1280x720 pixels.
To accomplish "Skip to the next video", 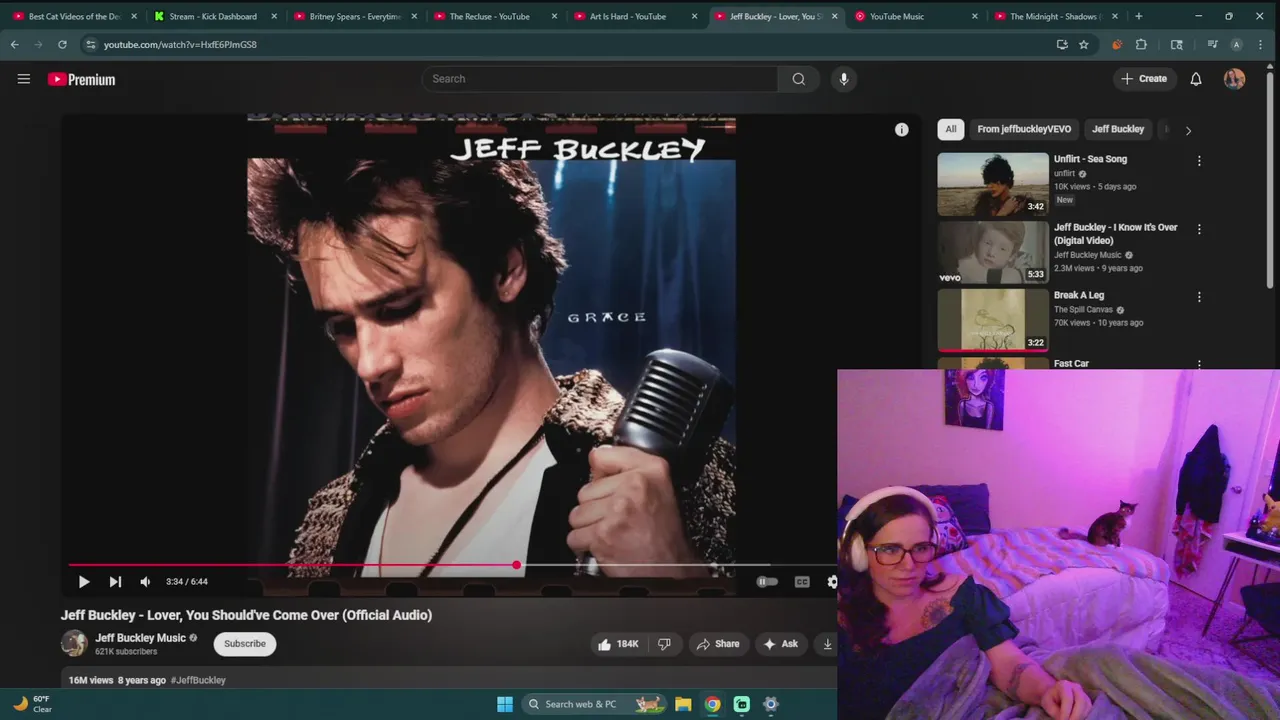I will [x=115, y=581].
